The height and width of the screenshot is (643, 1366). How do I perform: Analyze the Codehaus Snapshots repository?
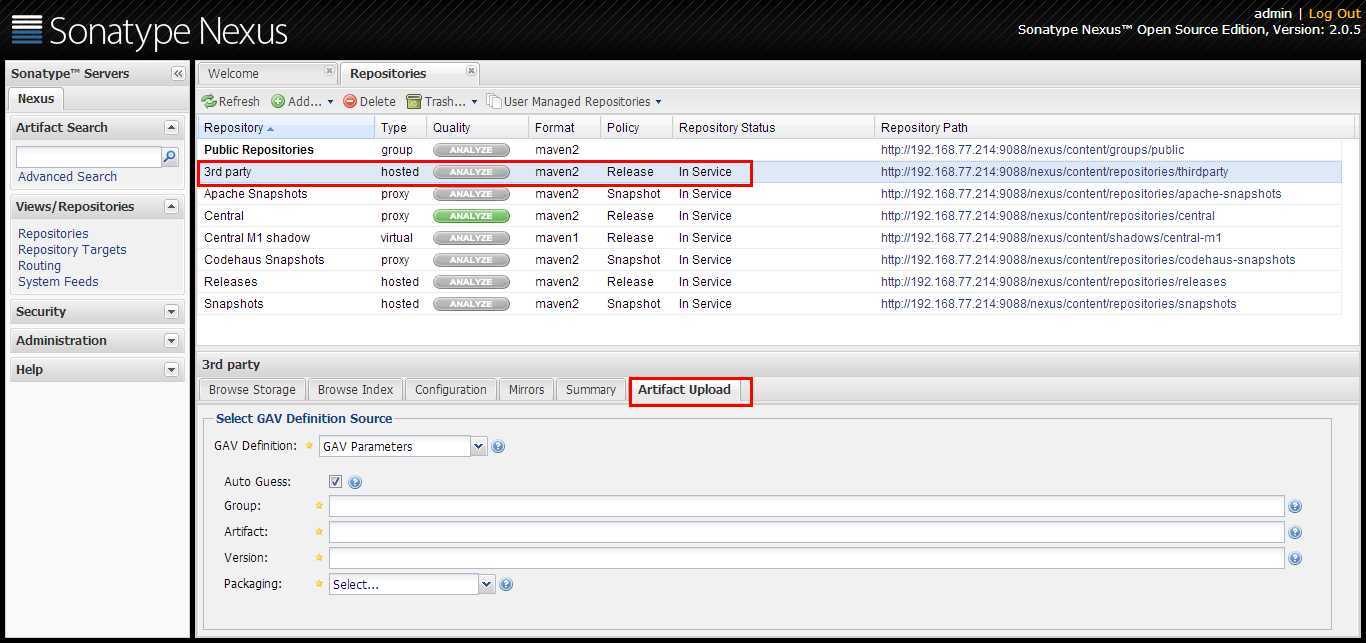[471, 260]
